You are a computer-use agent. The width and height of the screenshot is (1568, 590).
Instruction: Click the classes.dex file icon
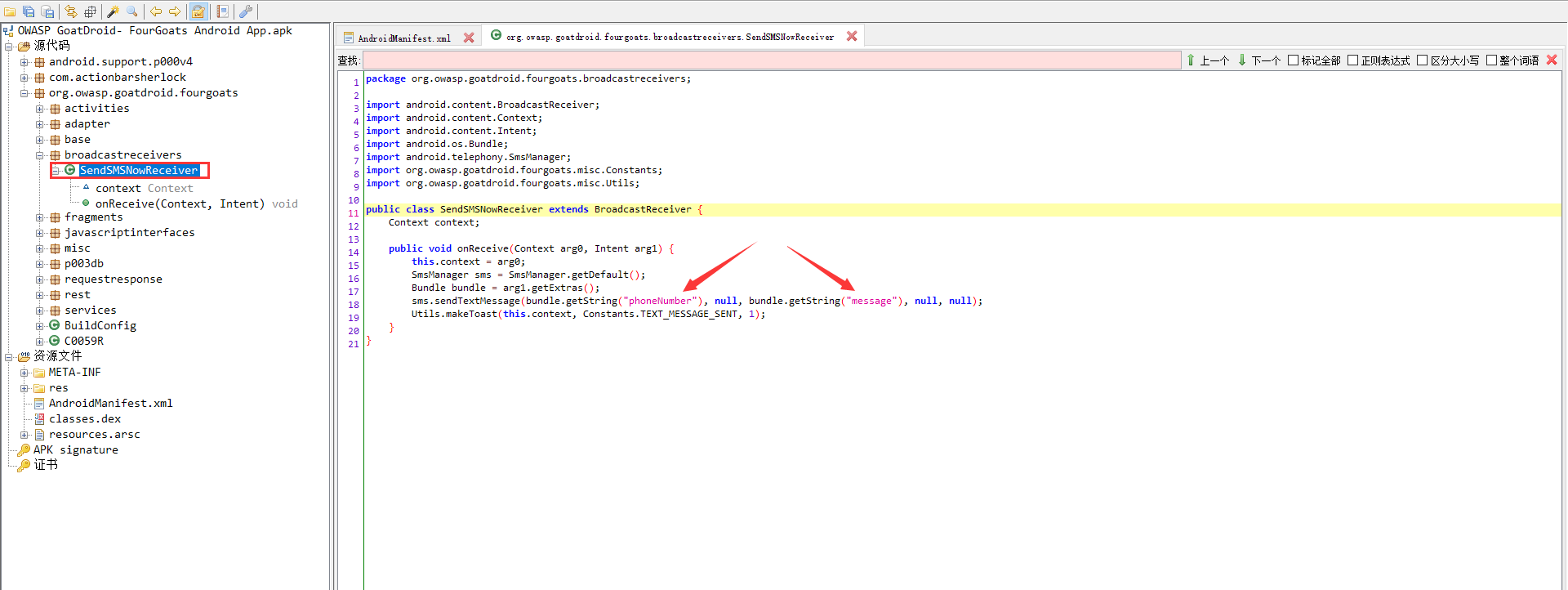click(x=39, y=418)
